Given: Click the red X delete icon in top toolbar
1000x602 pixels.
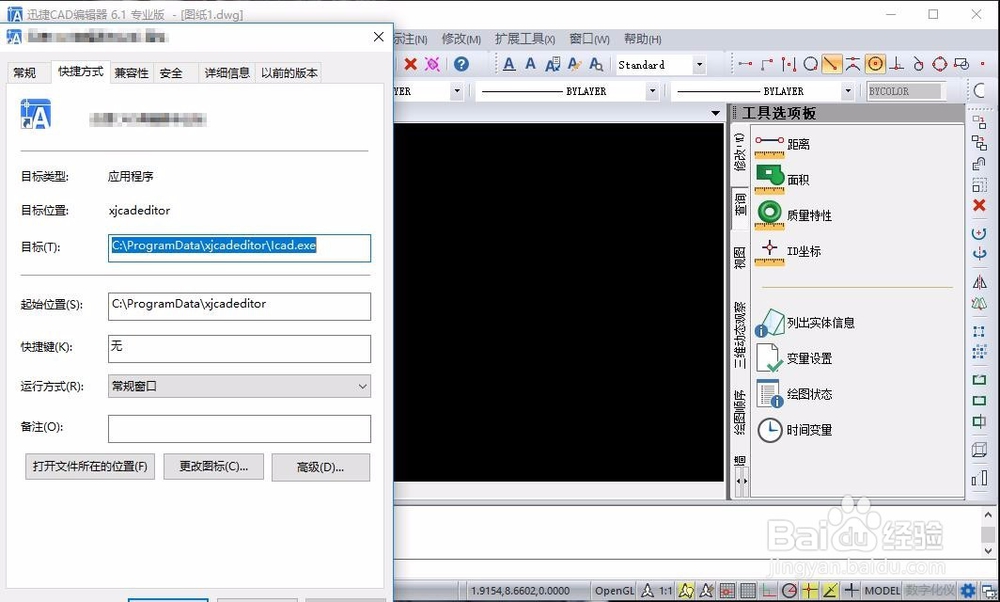Looking at the screenshot, I should coord(411,64).
